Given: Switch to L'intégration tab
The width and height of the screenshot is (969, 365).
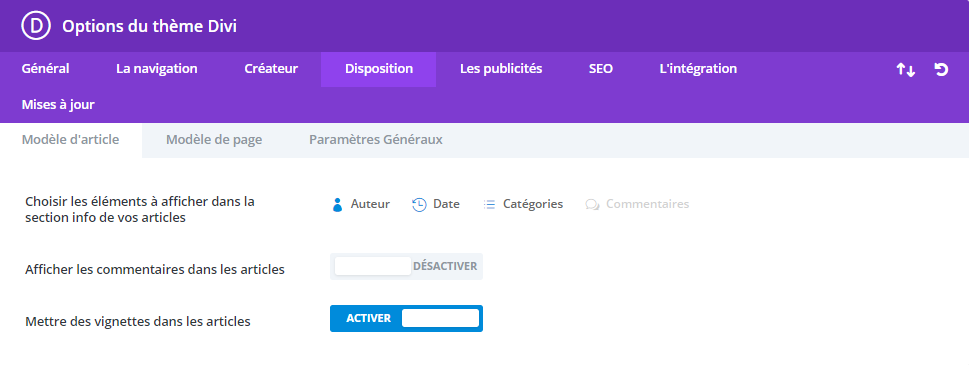Looking at the screenshot, I should pos(698,69).
